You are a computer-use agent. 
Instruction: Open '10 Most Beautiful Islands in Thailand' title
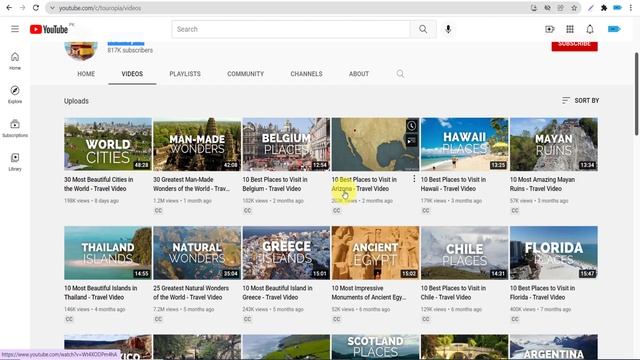coord(100,293)
